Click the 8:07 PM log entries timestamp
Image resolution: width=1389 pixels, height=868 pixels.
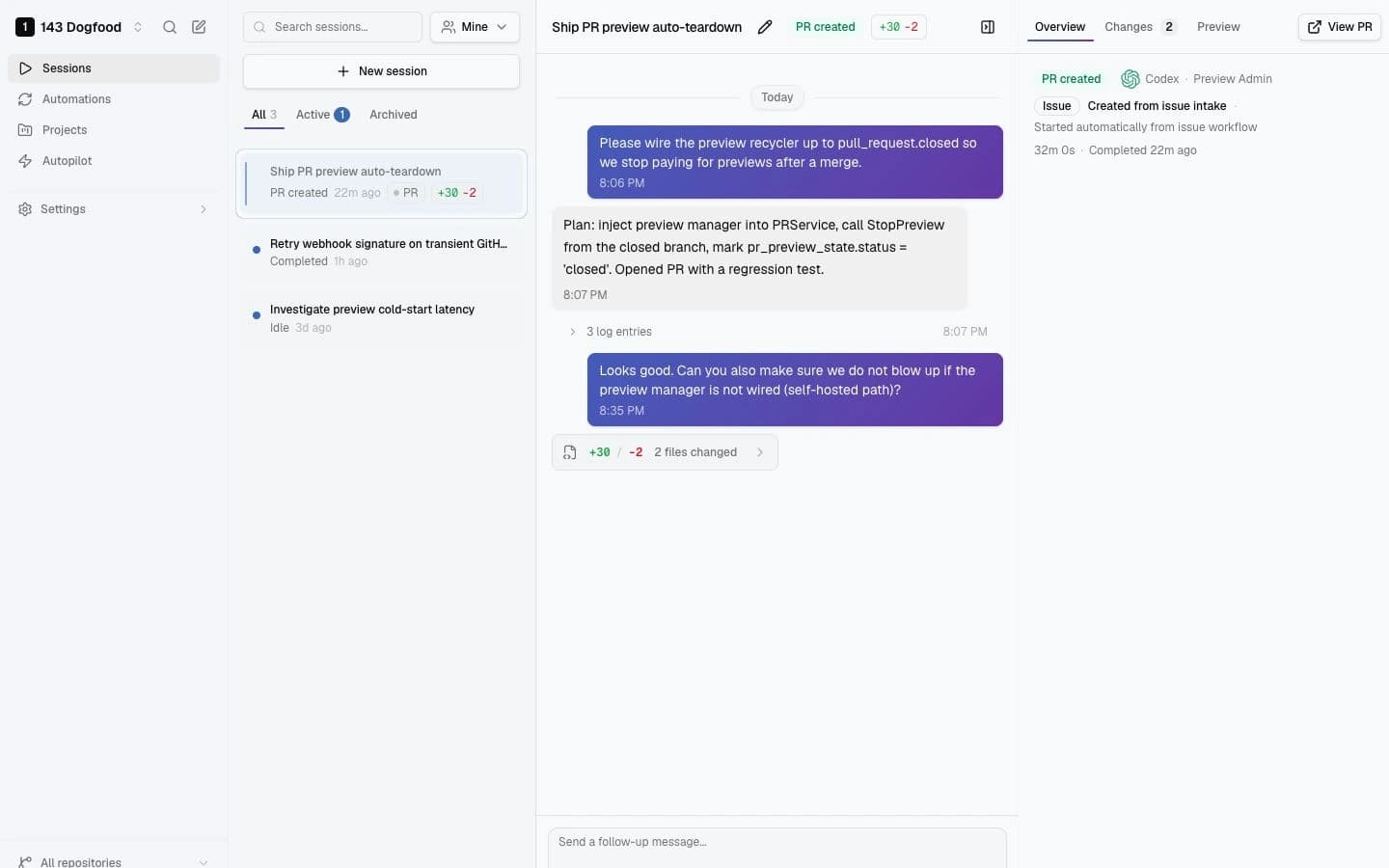point(965,332)
